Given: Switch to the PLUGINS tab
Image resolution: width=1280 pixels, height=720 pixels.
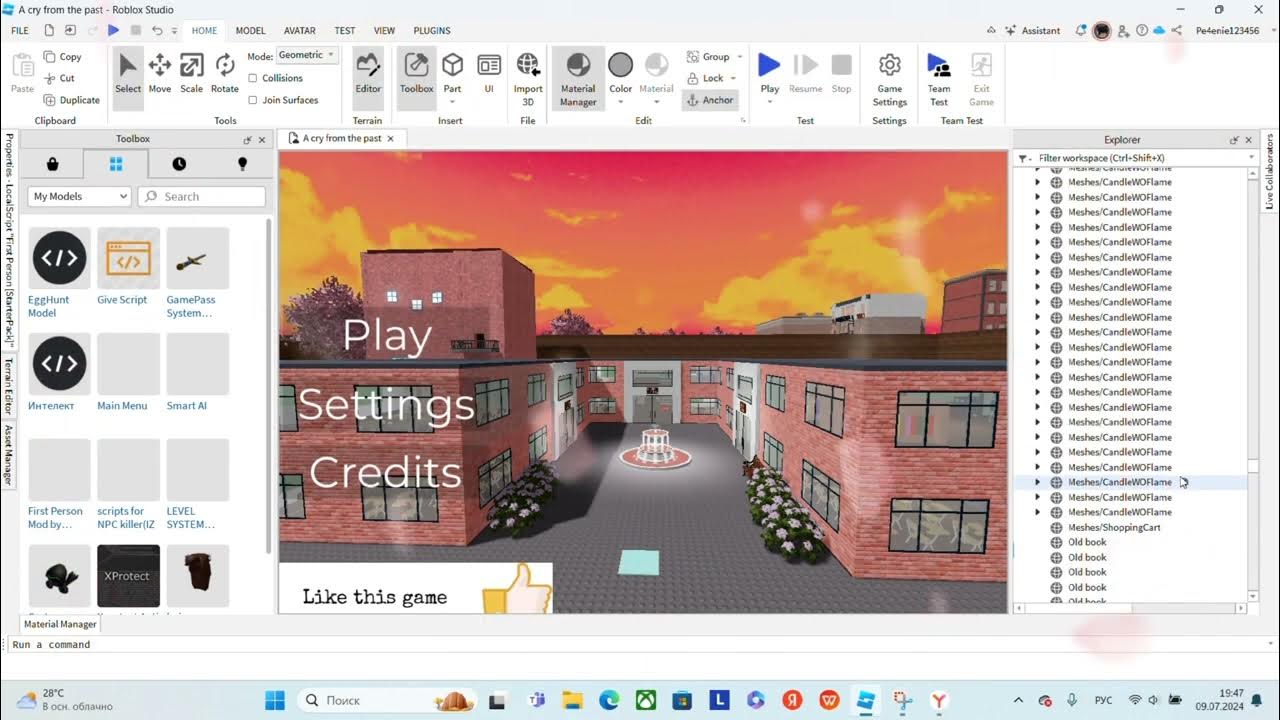Looking at the screenshot, I should point(432,31).
